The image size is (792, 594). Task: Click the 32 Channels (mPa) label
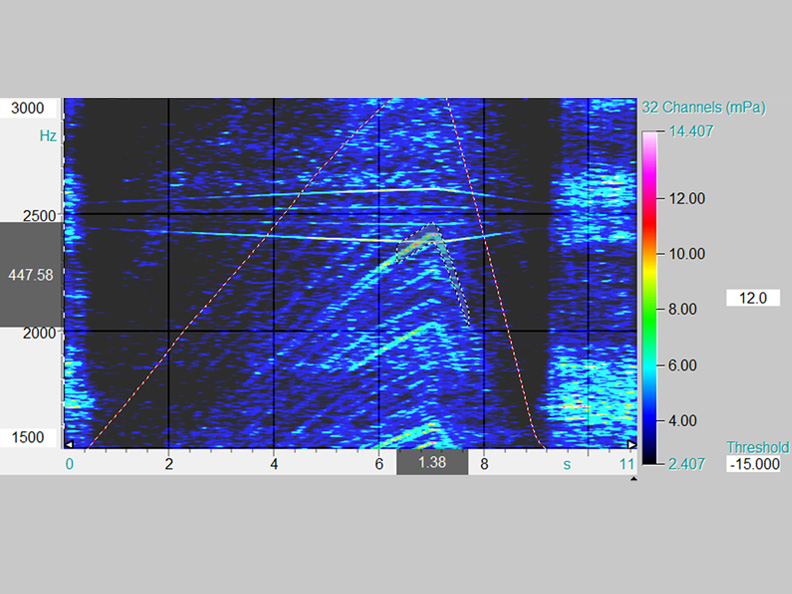(x=703, y=108)
